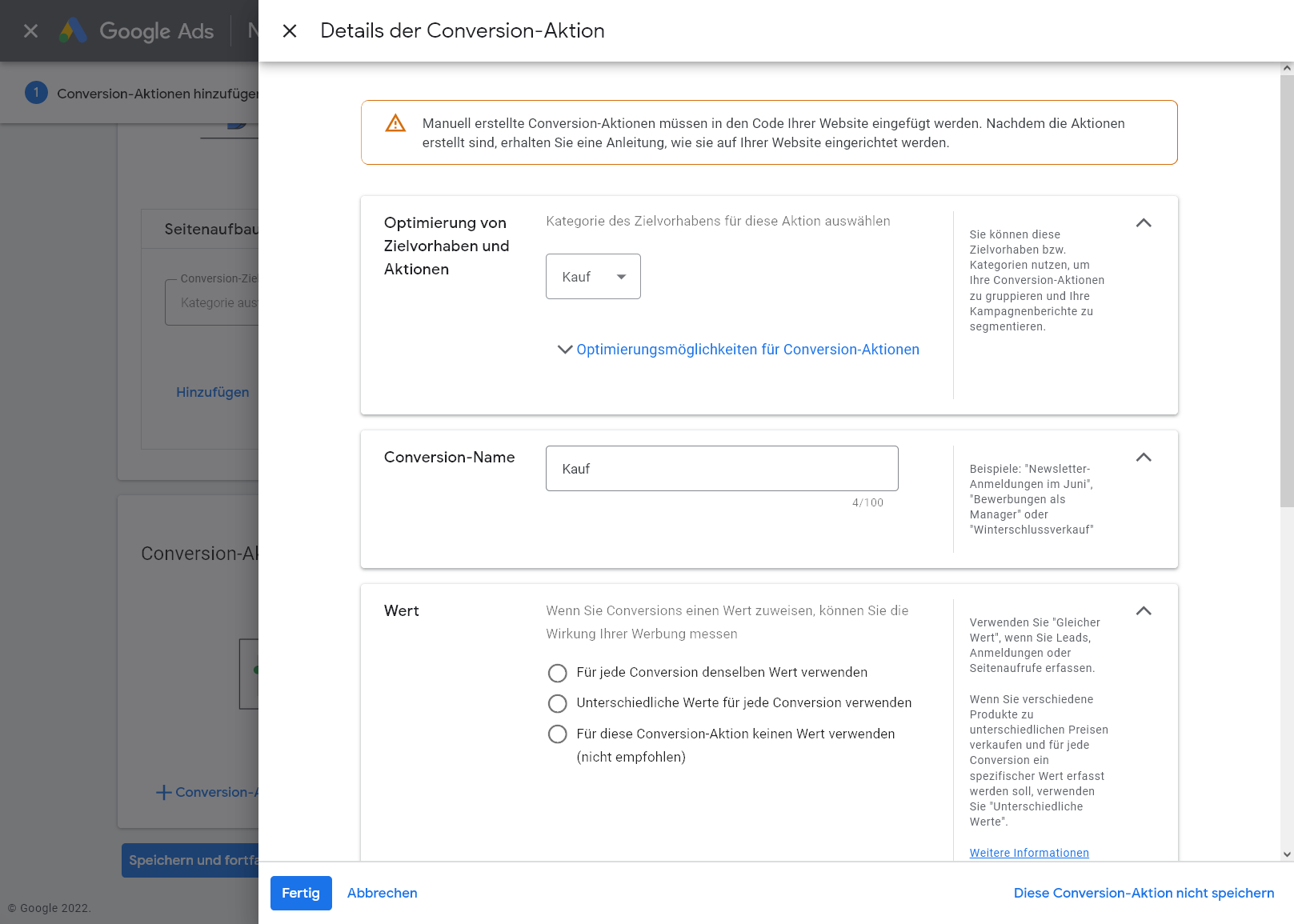Collapse the Optimierung von Zielvorhaben section

(1144, 223)
